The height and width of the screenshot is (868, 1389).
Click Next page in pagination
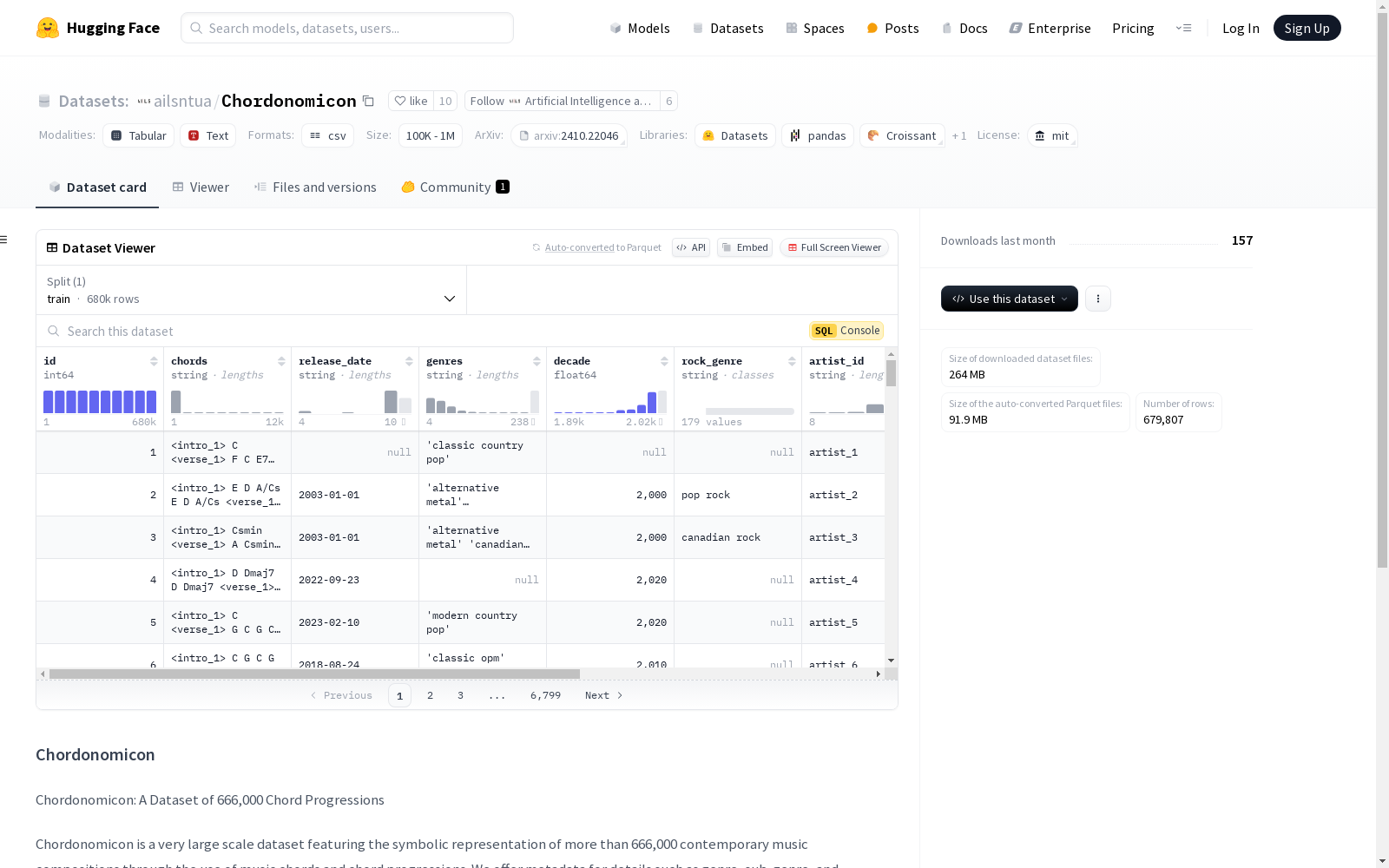(603, 695)
